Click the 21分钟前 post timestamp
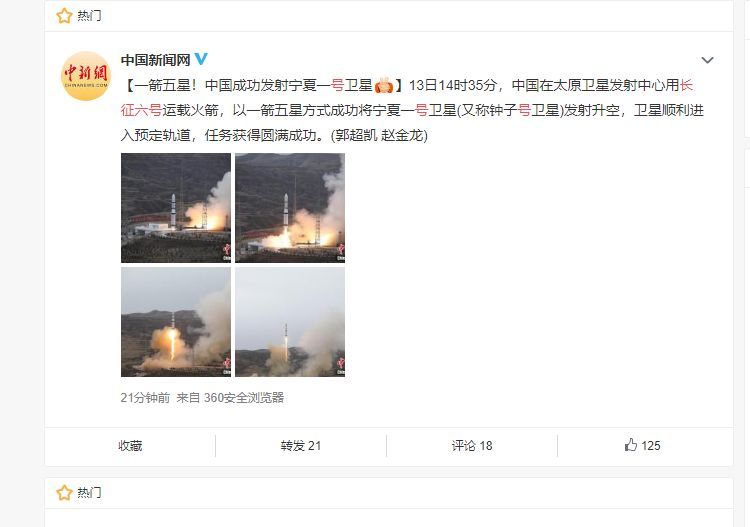The image size is (750, 527). coord(145,397)
